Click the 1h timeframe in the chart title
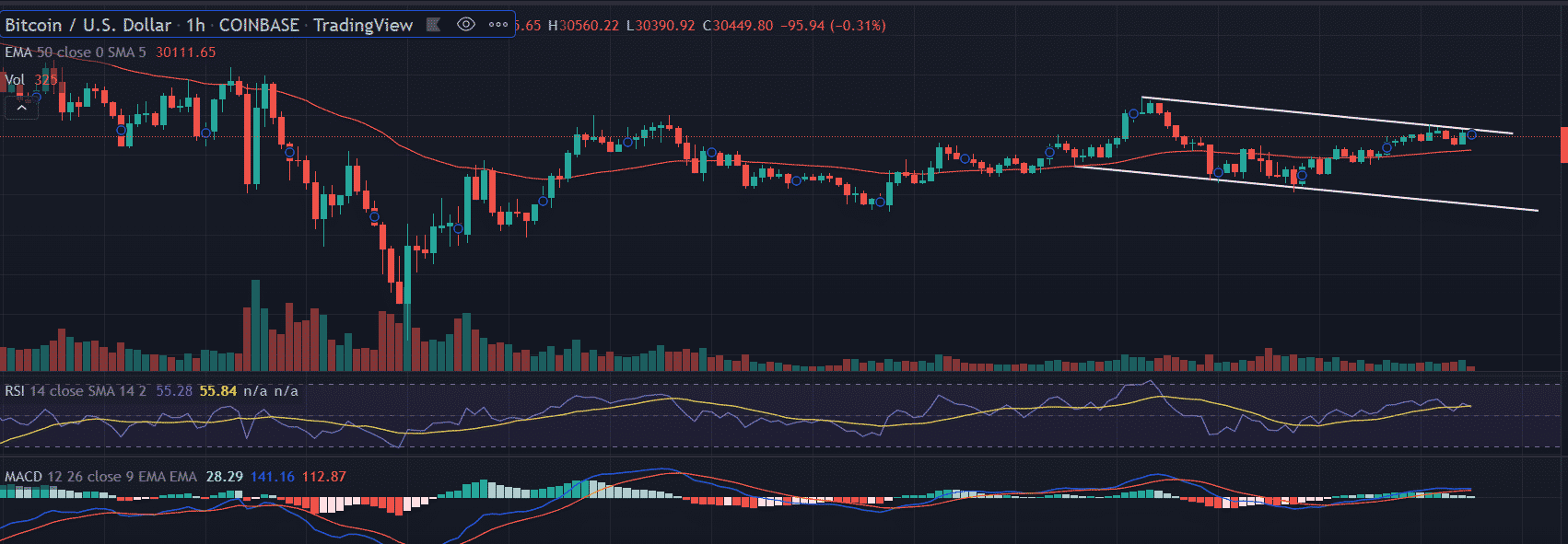Image resolution: width=1568 pixels, height=544 pixels. click(x=195, y=25)
